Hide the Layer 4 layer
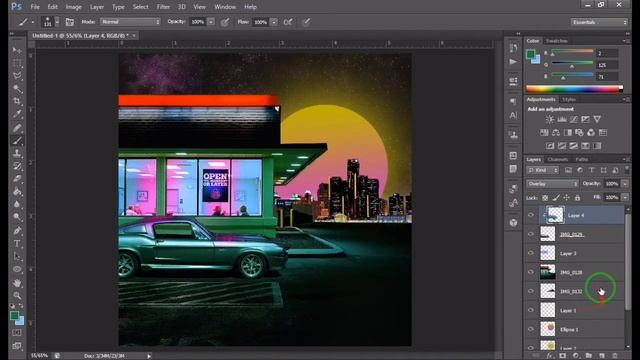Screen dimensions: 640x360 pos(531,215)
